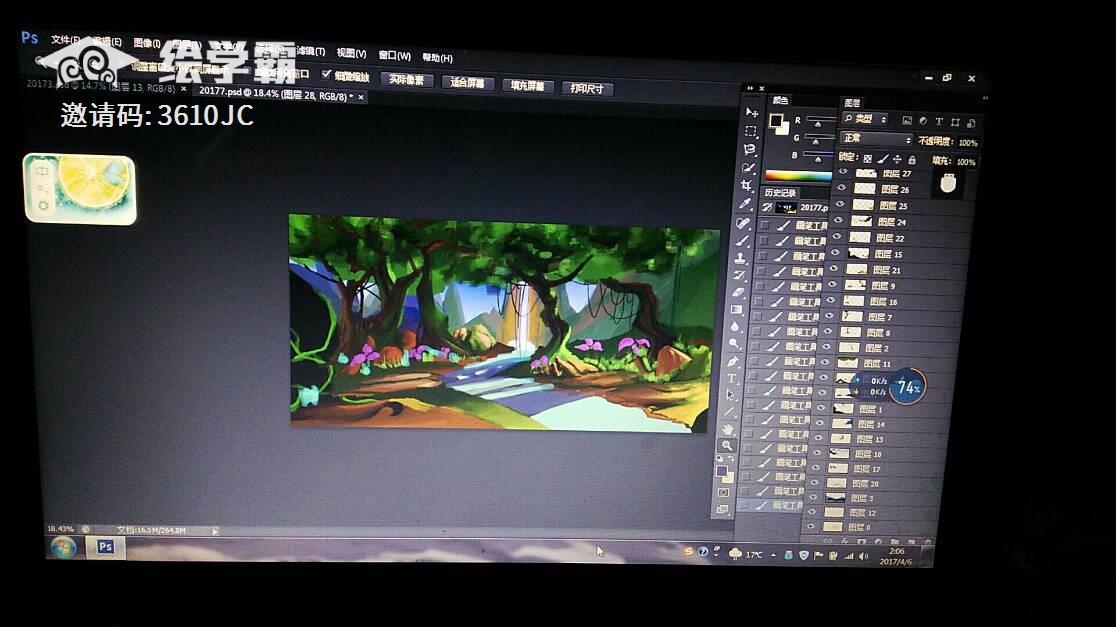Toggle Quick Mask mode icon
This screenshot has width=1116, height=627.
click(x=723, y=492)
